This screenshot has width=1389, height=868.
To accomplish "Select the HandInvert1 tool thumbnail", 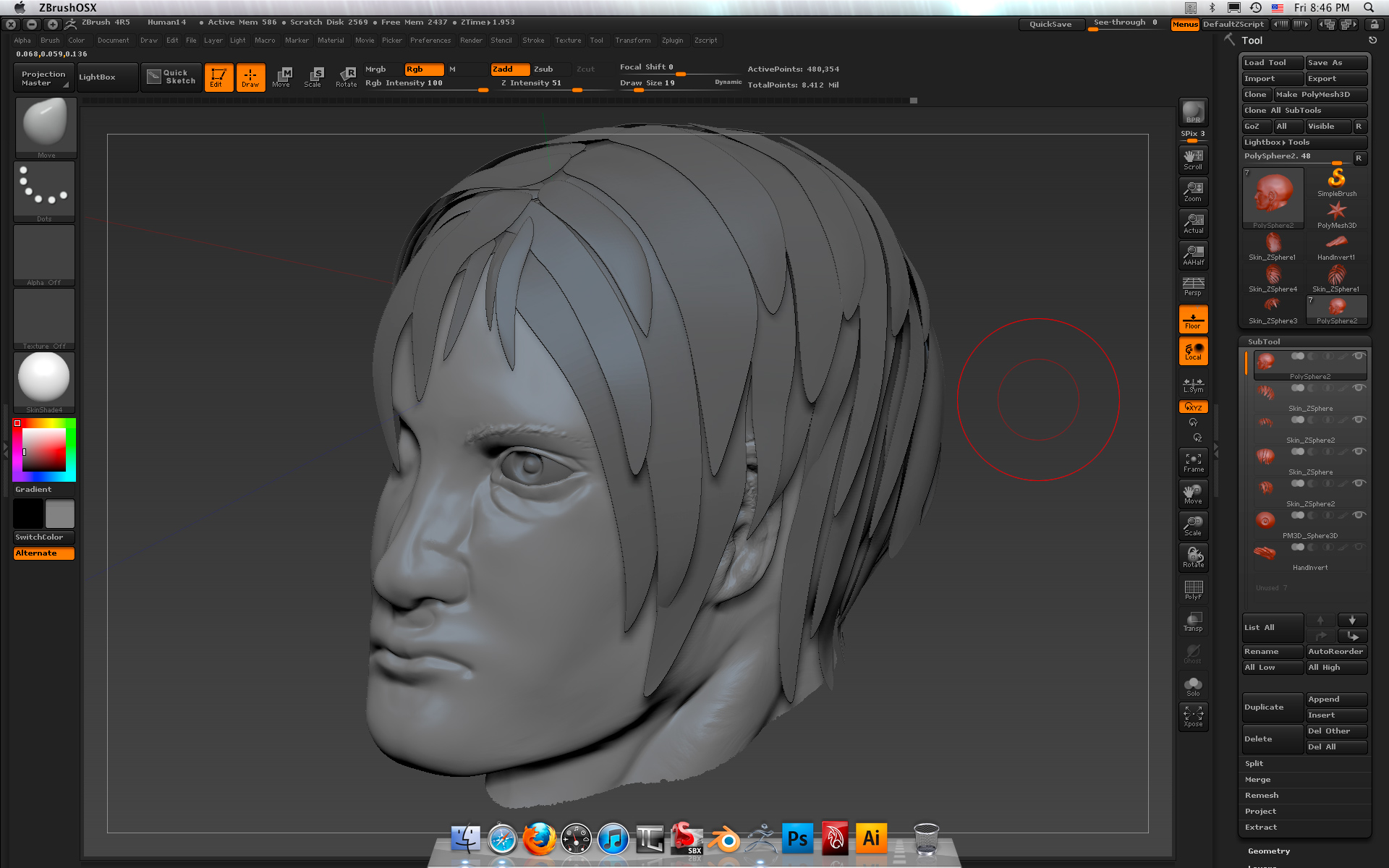I will coord(1336,246).
